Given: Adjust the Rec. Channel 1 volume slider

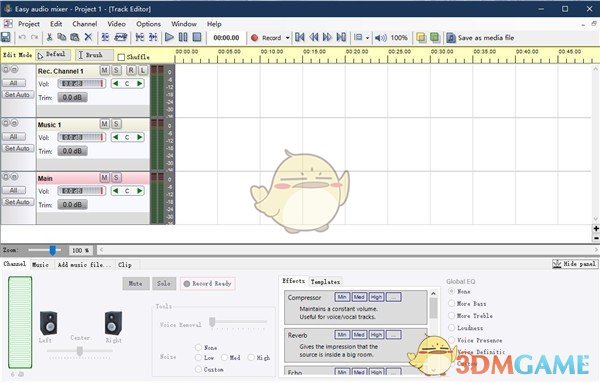Looking at the screenshot, I should [x=82, y=83].
